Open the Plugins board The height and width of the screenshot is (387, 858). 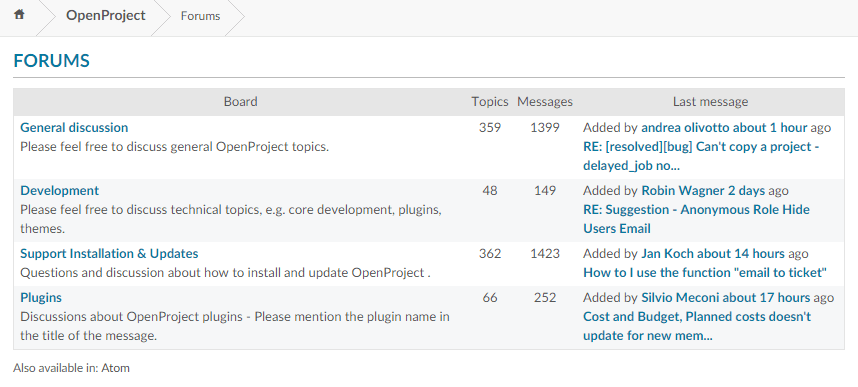[41, 298]
